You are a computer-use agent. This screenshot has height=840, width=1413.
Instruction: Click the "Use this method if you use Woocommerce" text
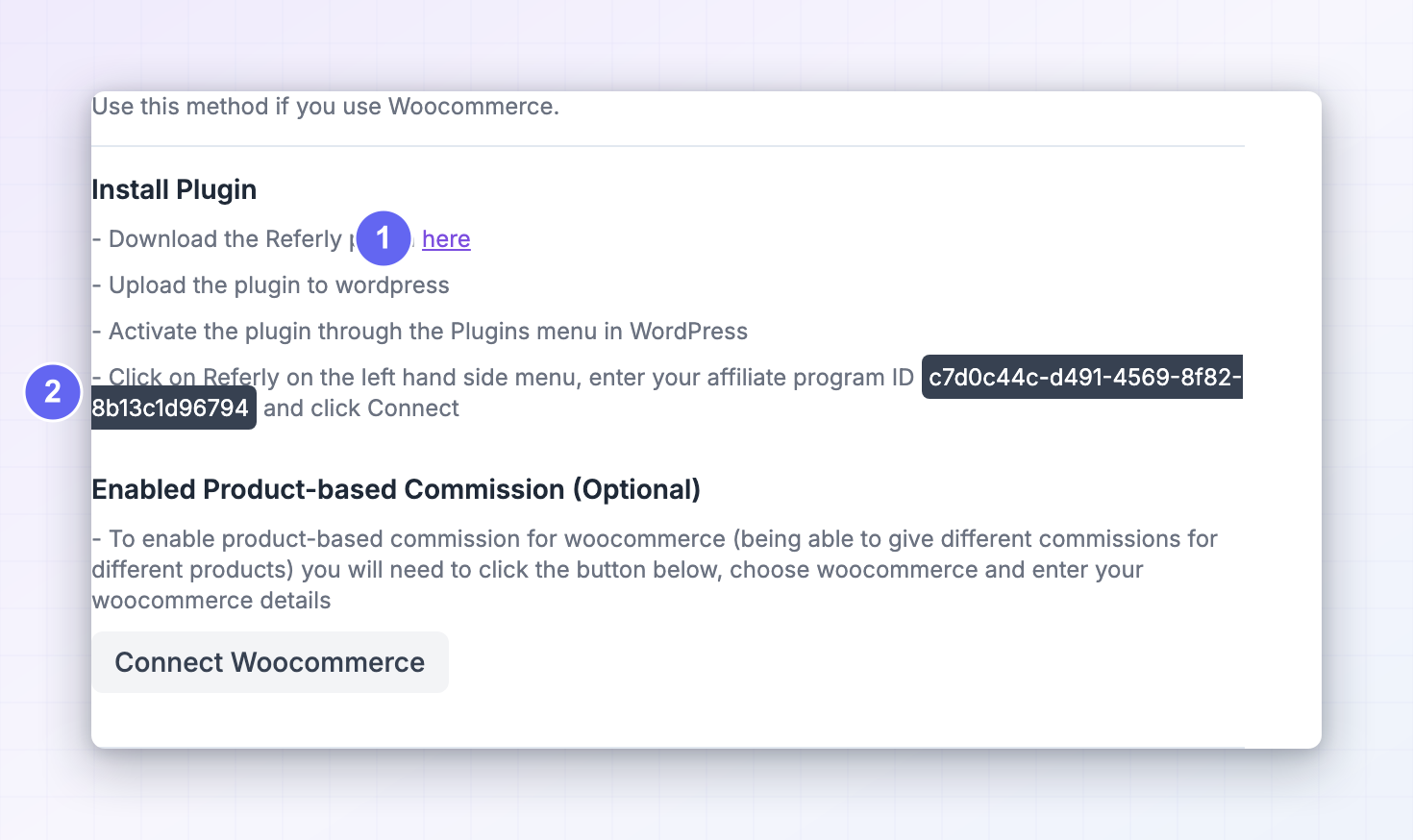(x=325, y=106)
